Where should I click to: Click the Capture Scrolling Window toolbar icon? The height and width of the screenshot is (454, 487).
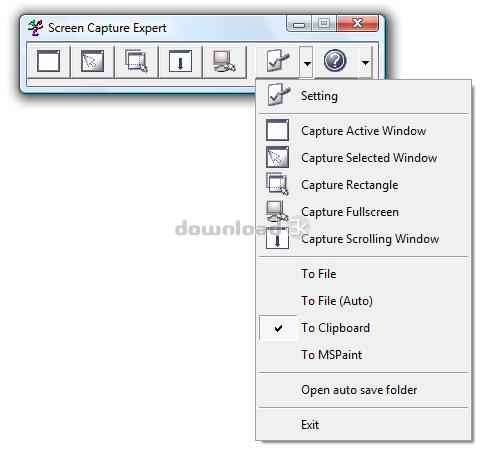coord(180,62)
